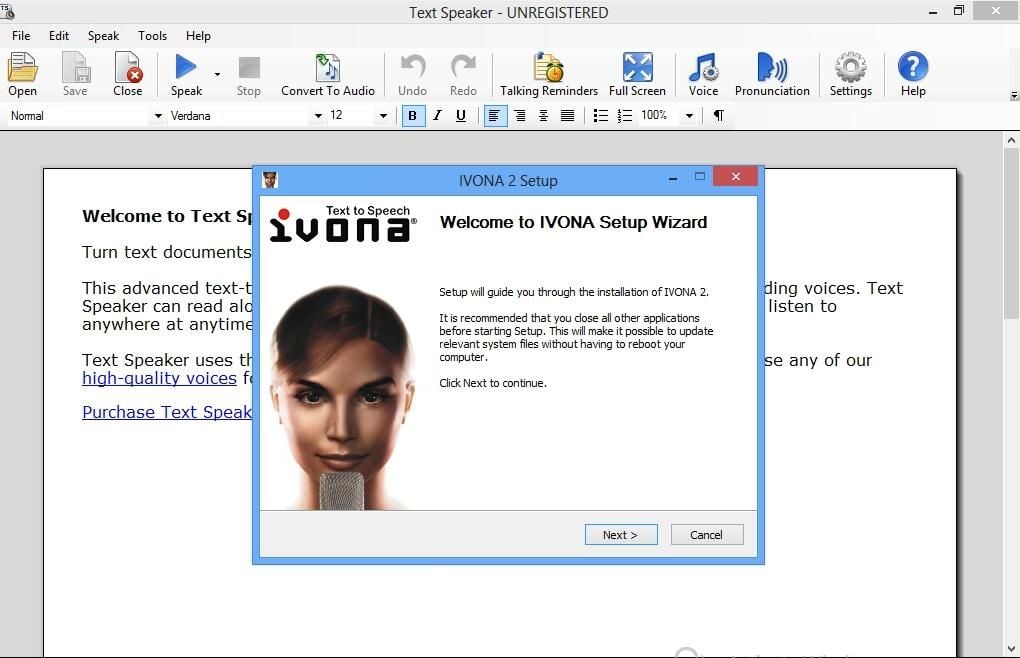
Task: Center align the text
Action: coord(543,116)
